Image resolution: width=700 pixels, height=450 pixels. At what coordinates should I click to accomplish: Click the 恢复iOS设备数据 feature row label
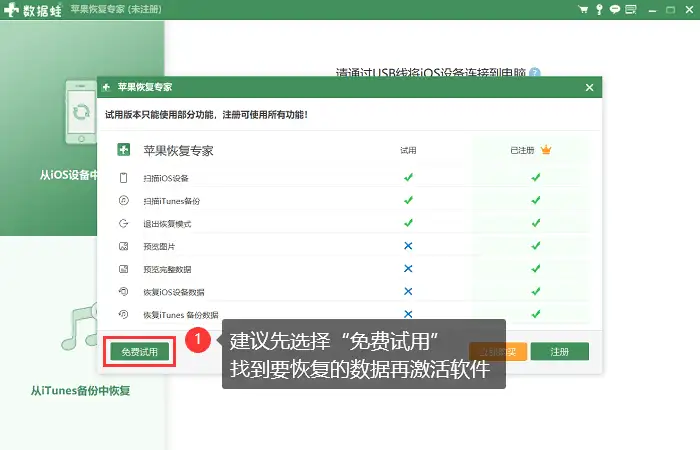tap(174, 292)
